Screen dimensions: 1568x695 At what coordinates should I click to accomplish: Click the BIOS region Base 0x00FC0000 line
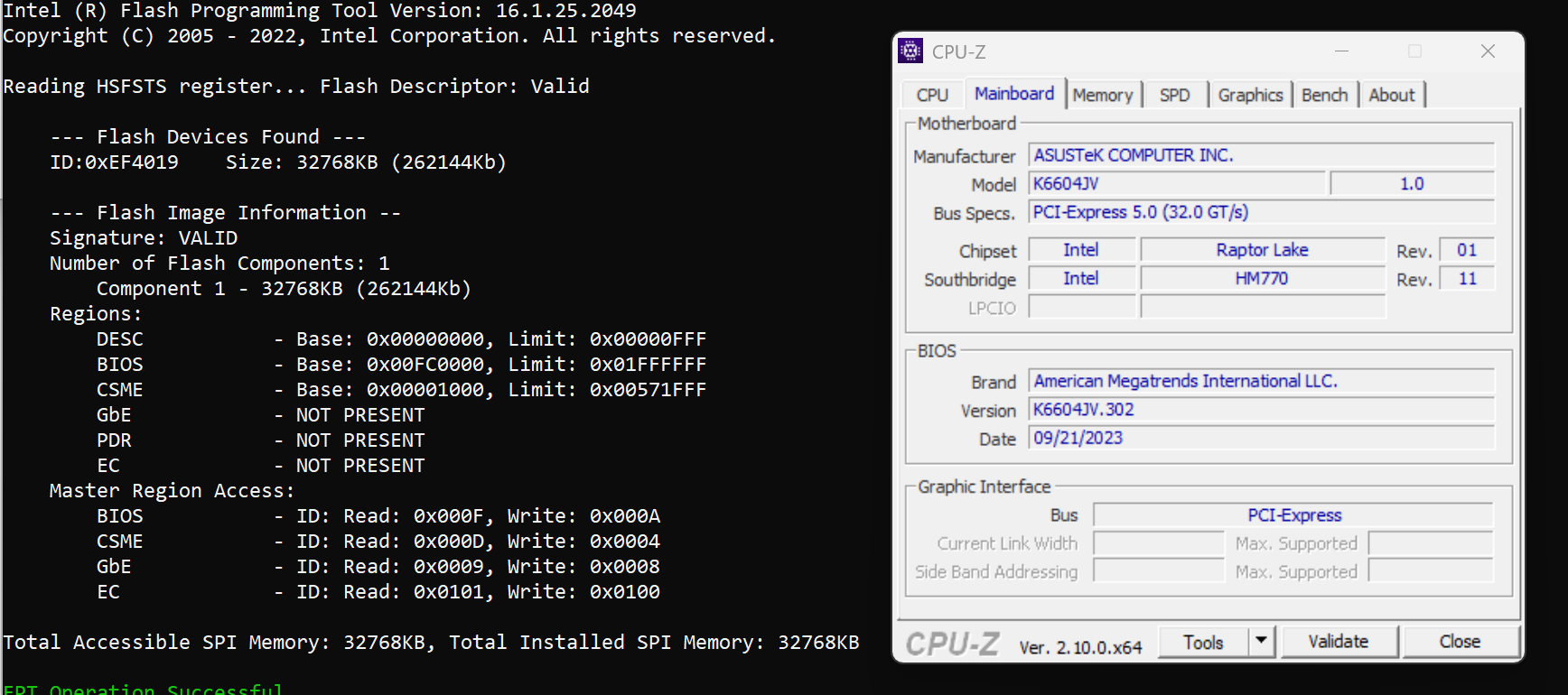(401, 365)
